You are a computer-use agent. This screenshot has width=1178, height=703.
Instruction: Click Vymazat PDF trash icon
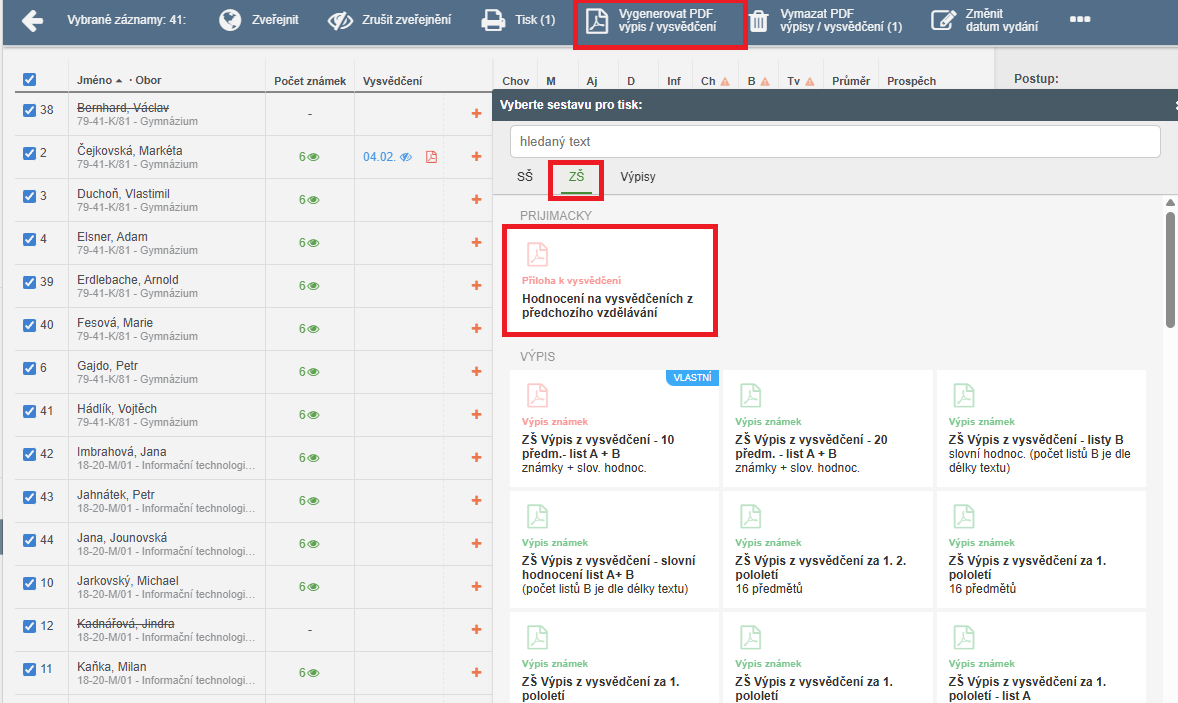click(x=760, y=21)
